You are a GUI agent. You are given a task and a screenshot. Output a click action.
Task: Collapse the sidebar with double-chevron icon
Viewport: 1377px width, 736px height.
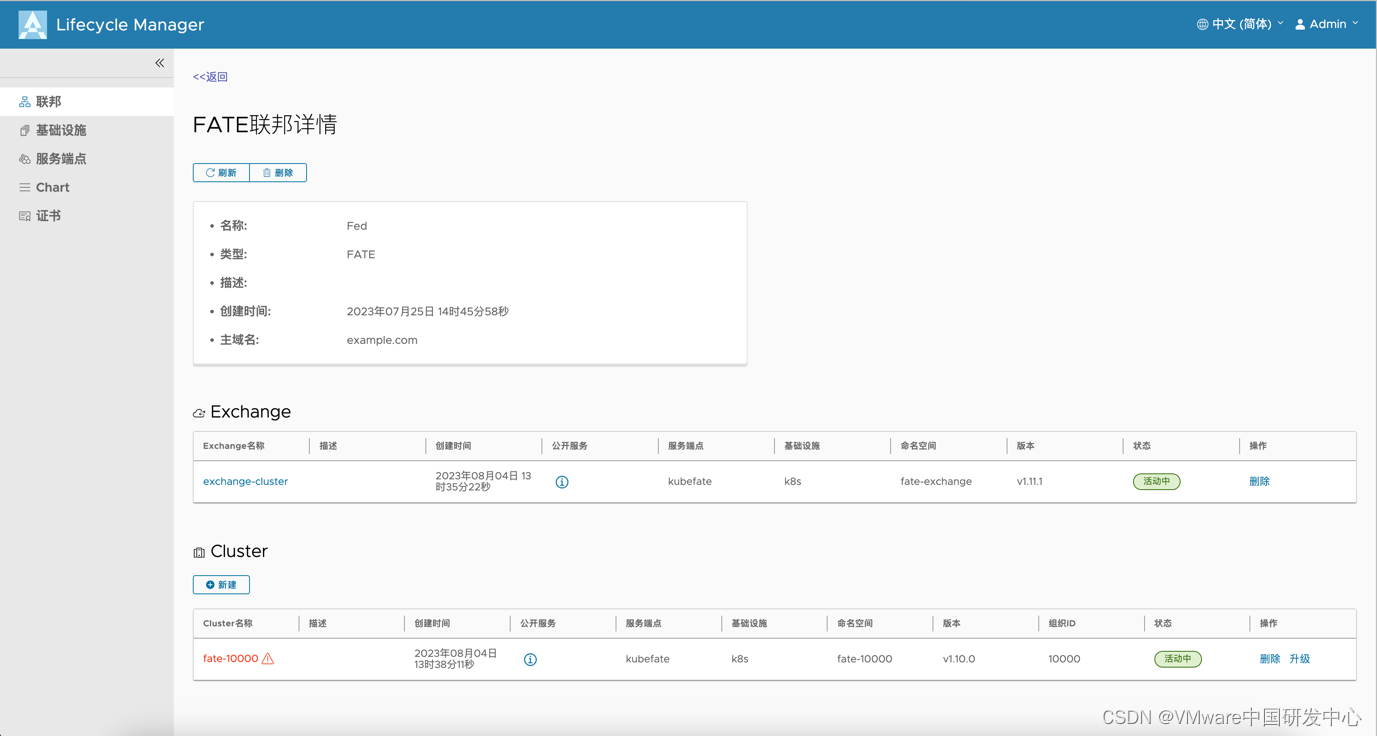point(159,63)
